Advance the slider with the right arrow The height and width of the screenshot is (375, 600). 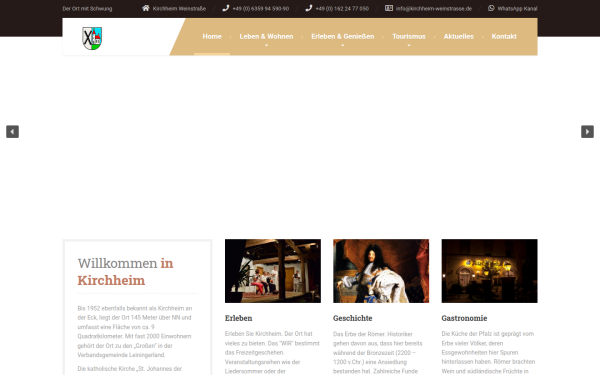587,132
